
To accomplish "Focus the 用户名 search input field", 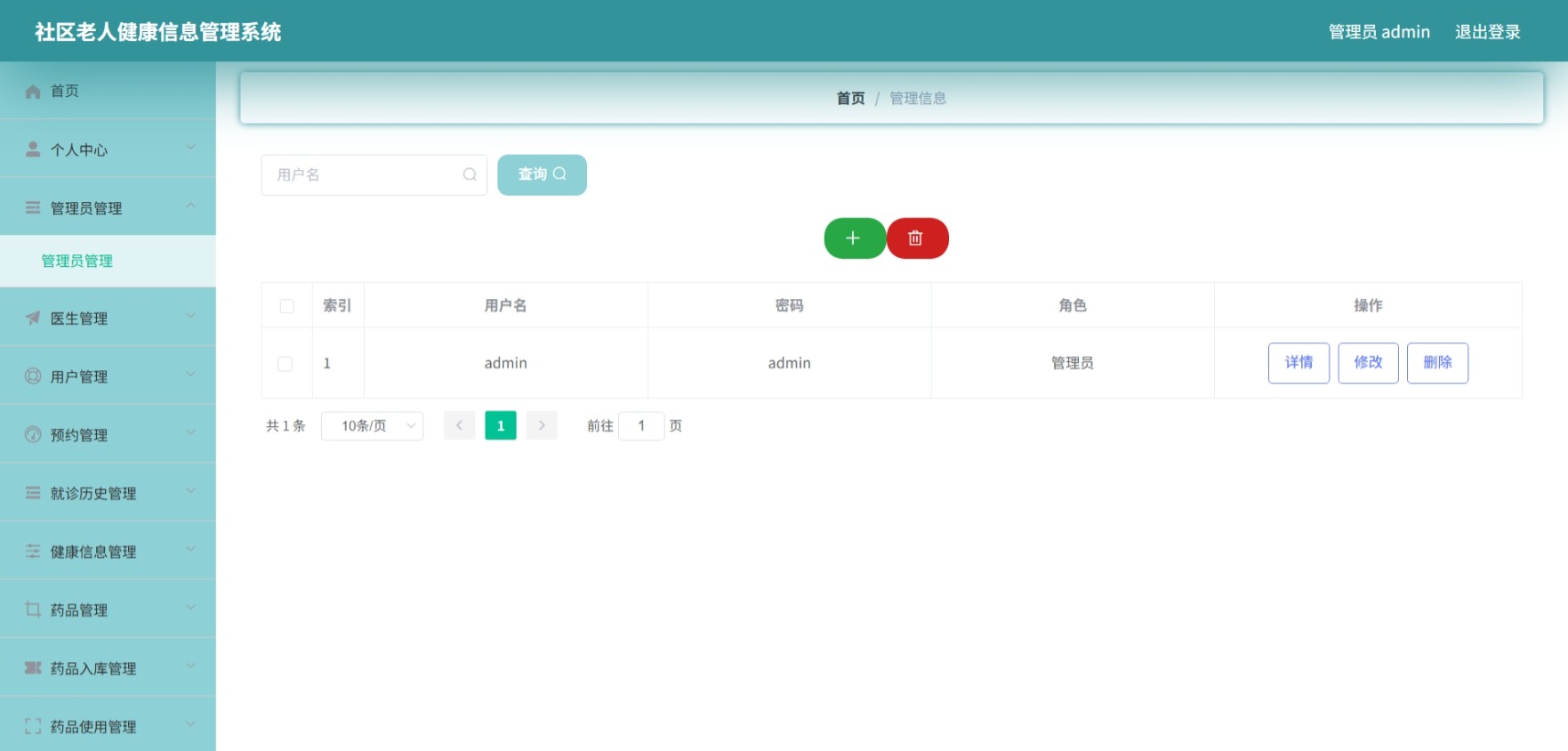I will (x=374, y=174).
